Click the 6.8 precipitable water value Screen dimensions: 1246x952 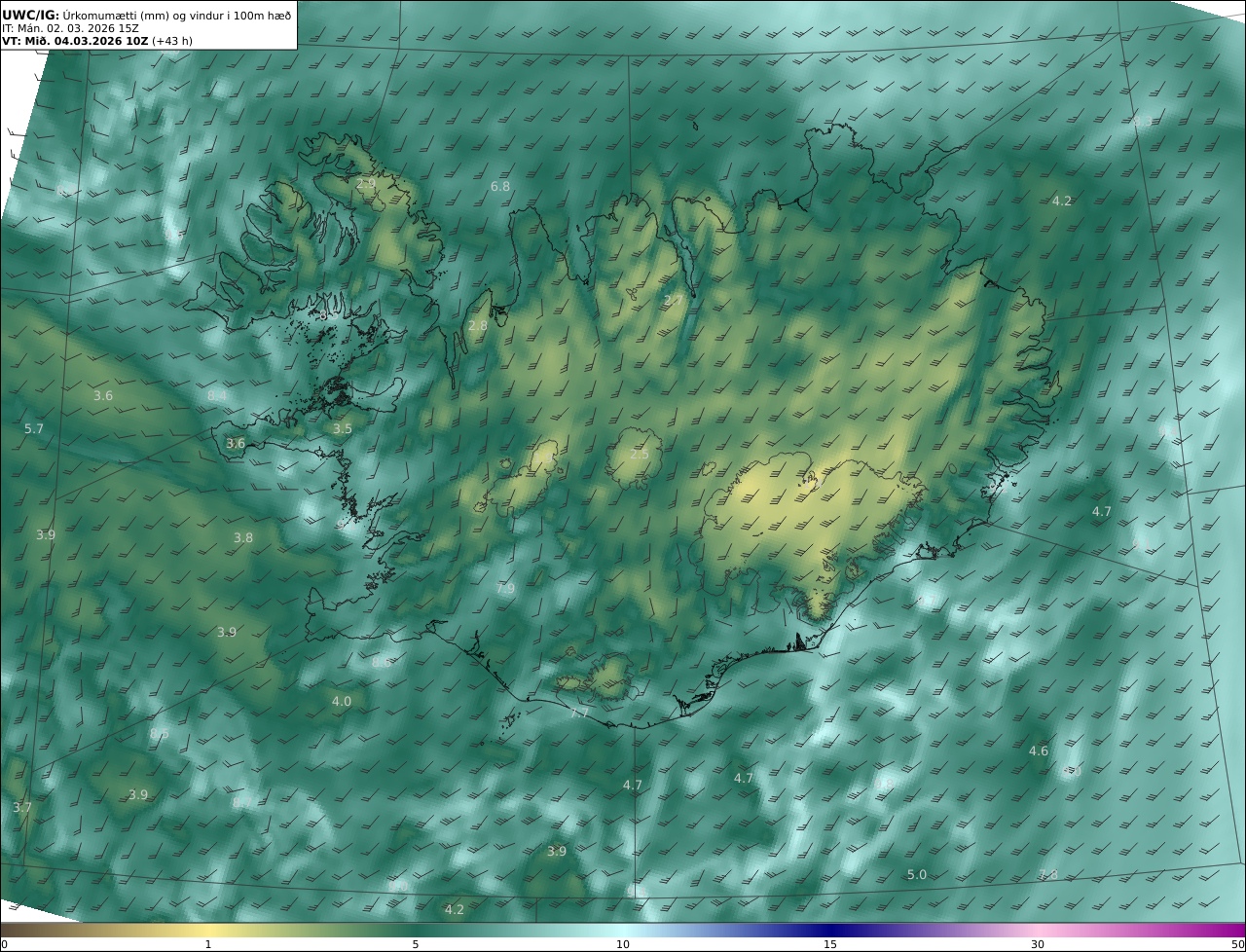(500, 186)
